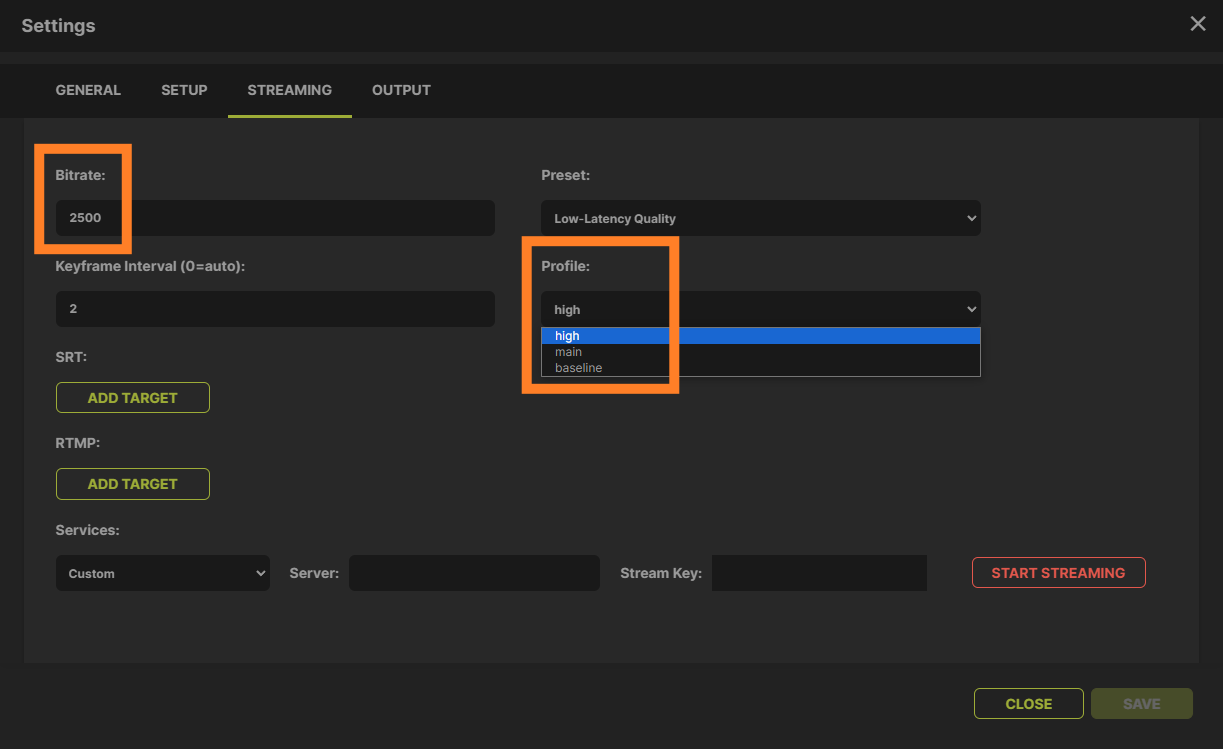Click the 'Services:' label
Viewport: 1223px width, 749px height.
pos(88,530)
